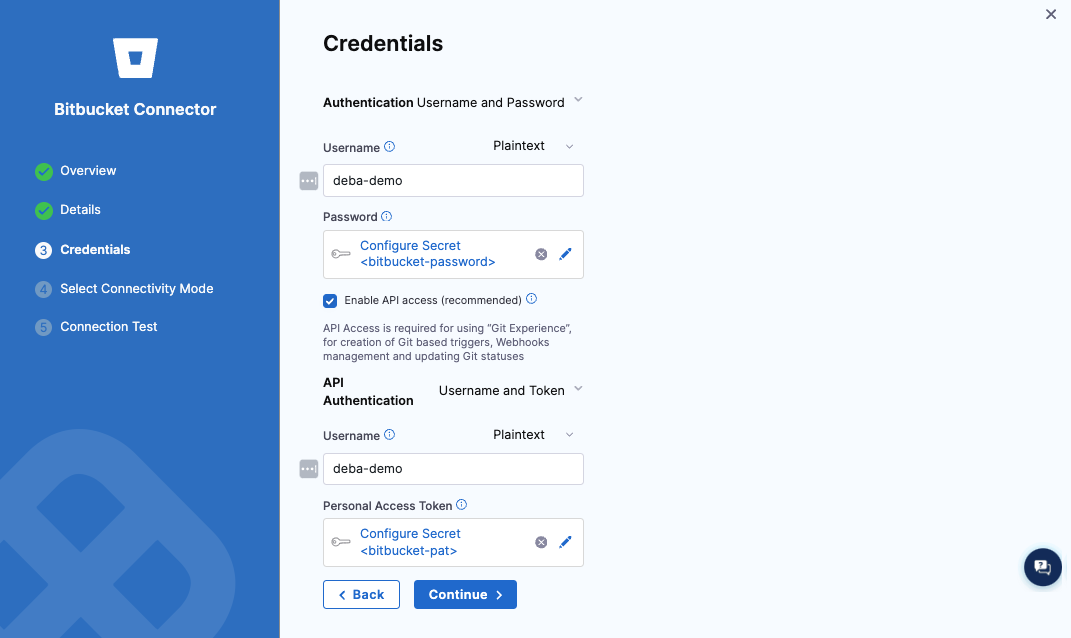The height and width of the screenshot is (638, 1071).
Task: Clear the bitbucket-pat secret
Action: pyautogui.click(x=541, y=542)
